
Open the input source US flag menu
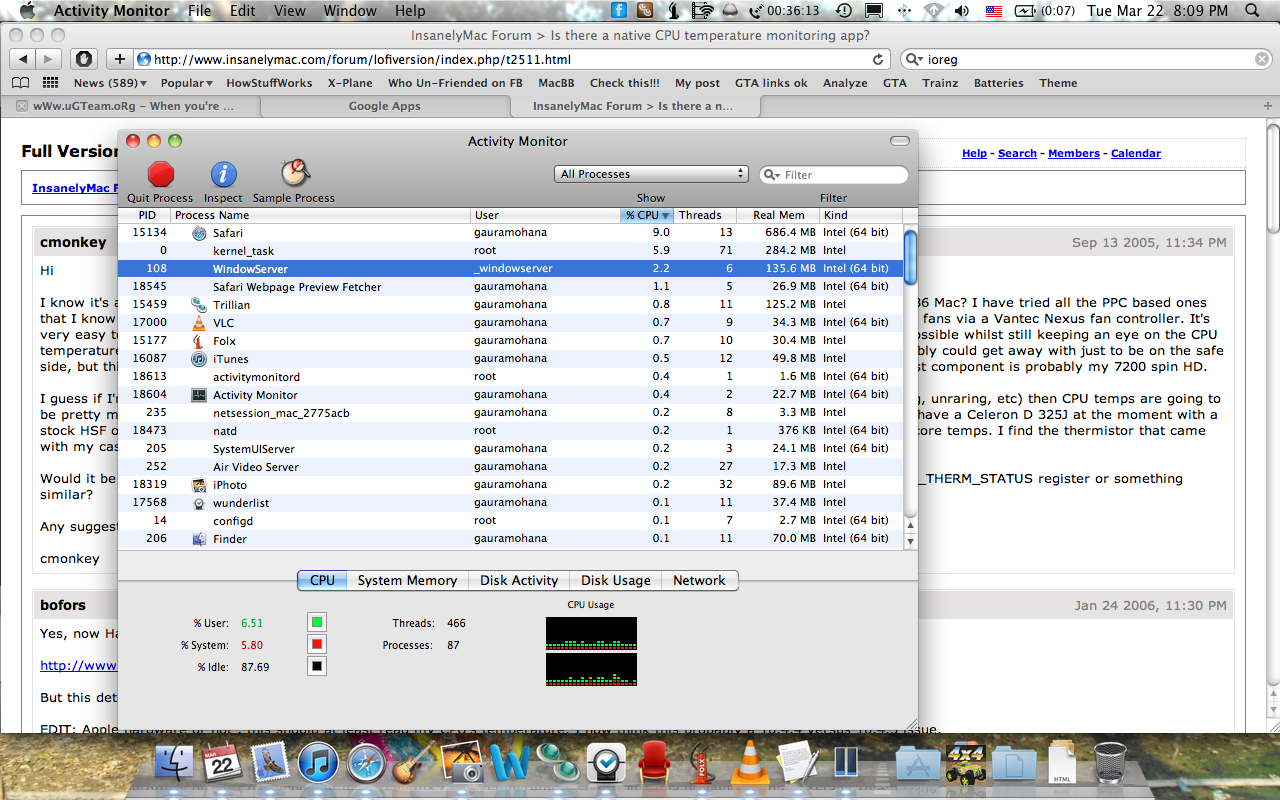click(994, 11)
